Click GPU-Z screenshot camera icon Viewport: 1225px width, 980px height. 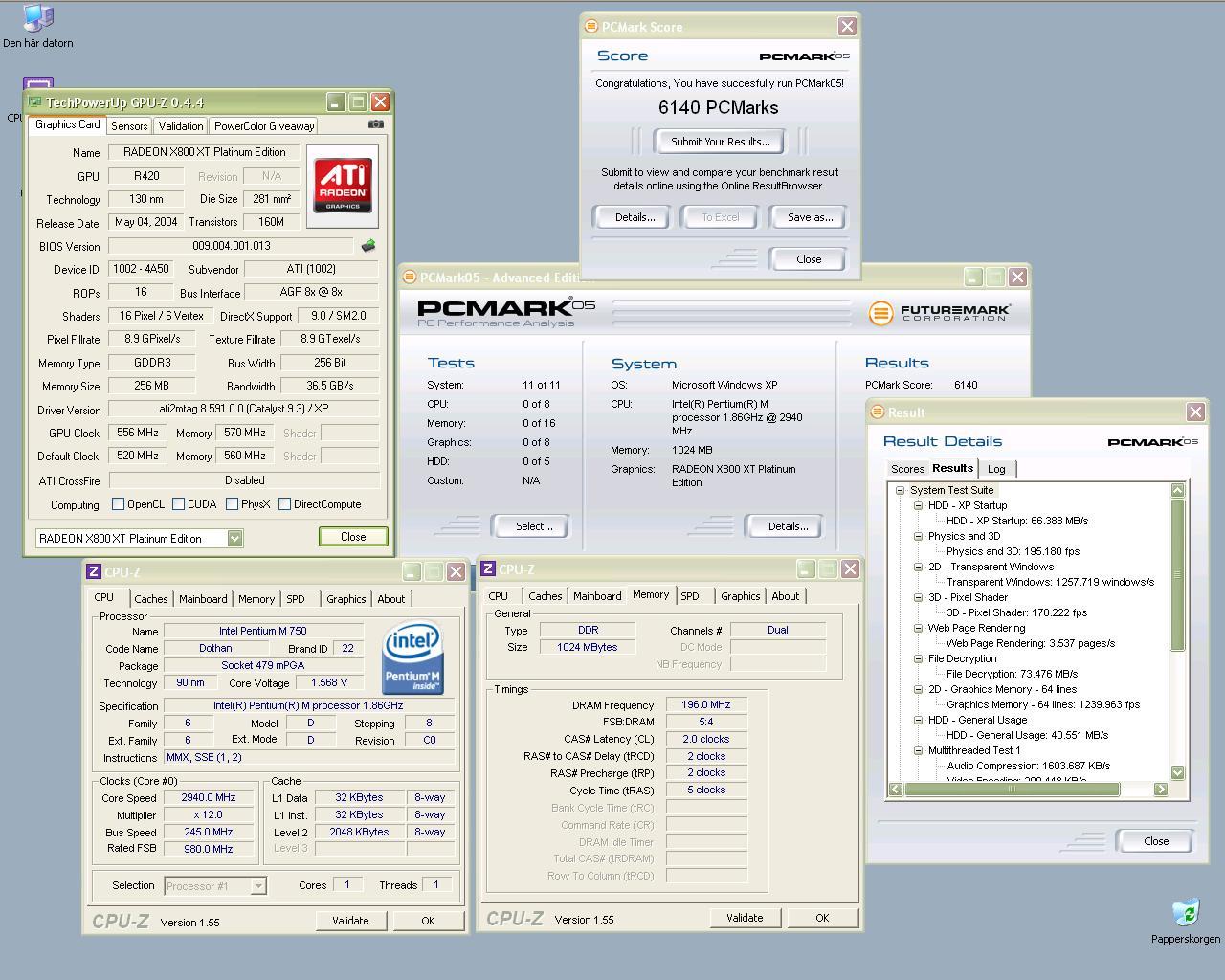coord(376,124)
